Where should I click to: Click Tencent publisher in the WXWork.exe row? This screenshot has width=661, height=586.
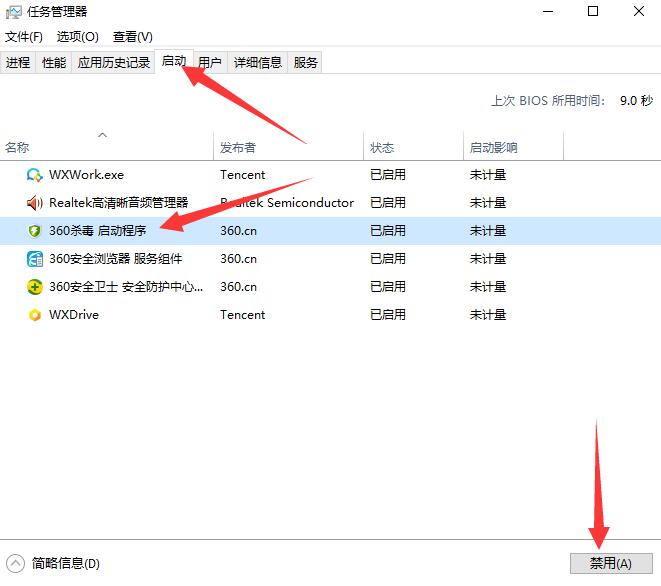pyautogui.click(x=242, y=175)
